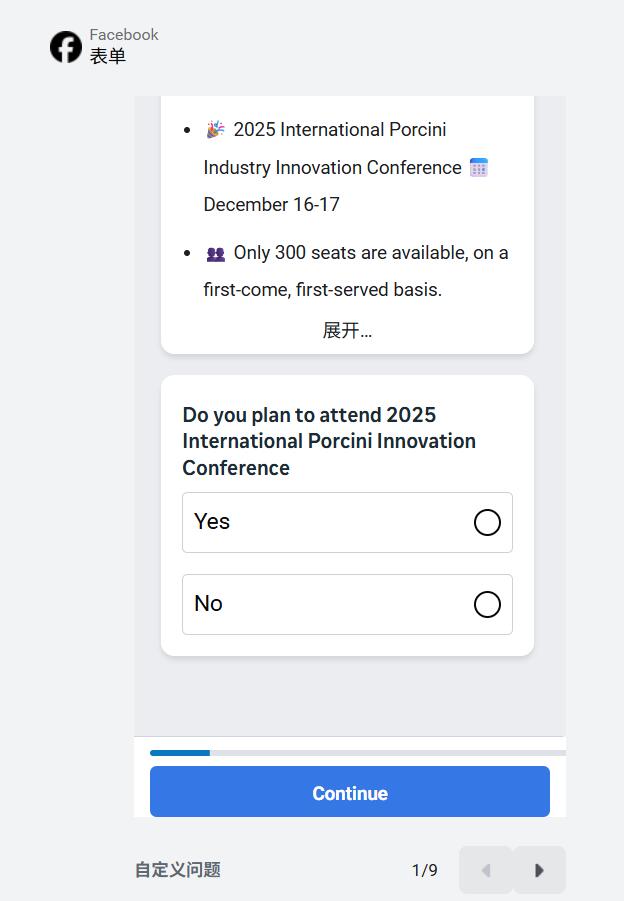Click the people emoji beside seats notice

click(215, 254)
